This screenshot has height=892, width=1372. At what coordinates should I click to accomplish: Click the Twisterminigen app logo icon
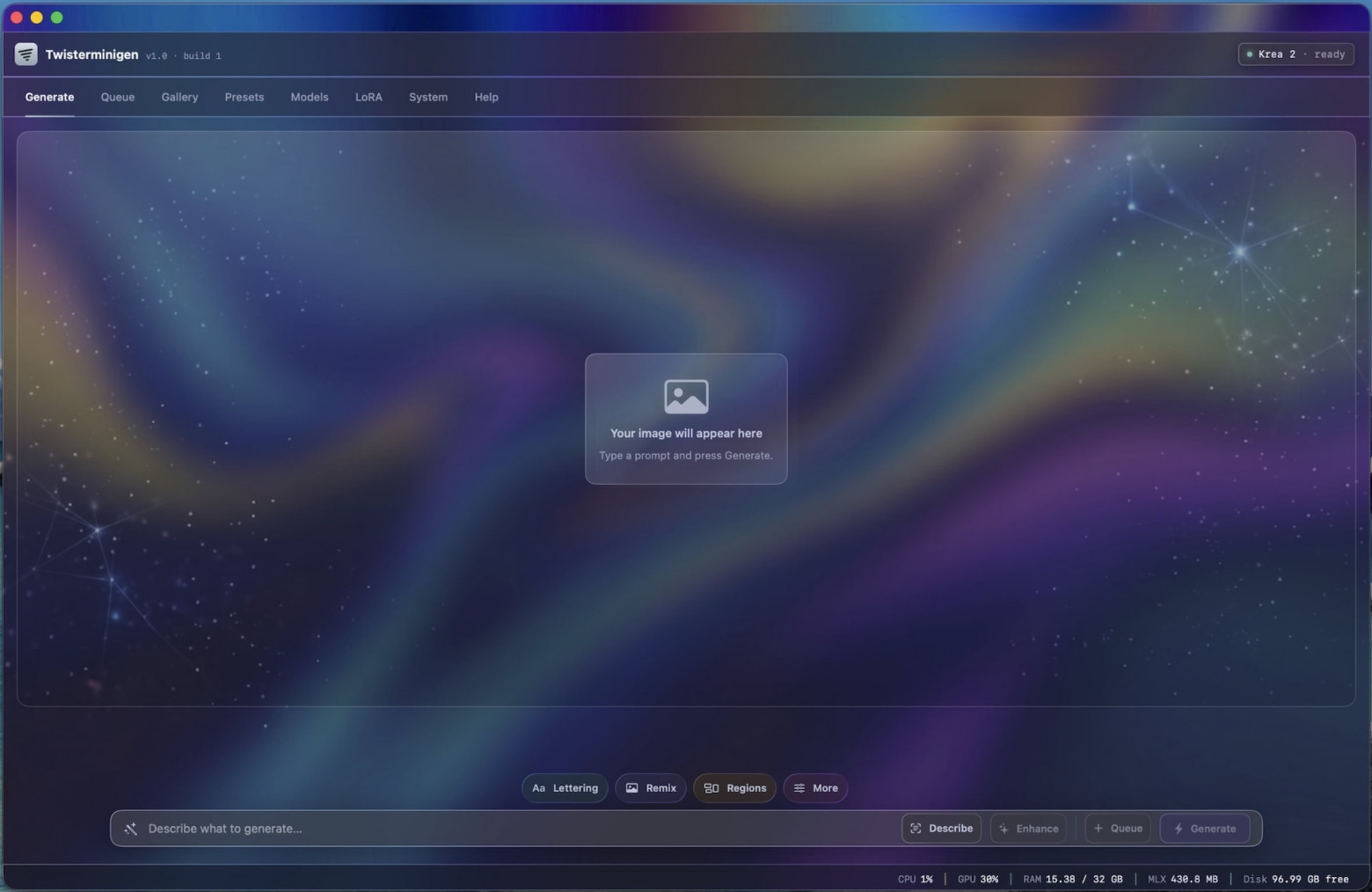[x=26, y=55]
